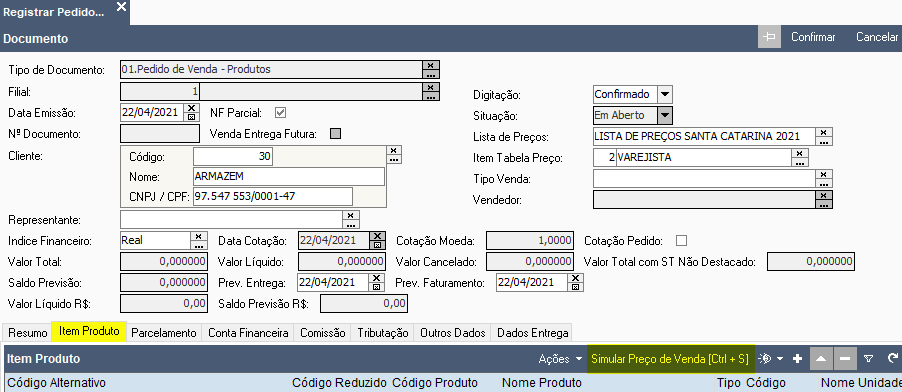Click the Cliente Nome field showing ARMAZEM
This screenshot has width=902, height=392.
[289, 176]
